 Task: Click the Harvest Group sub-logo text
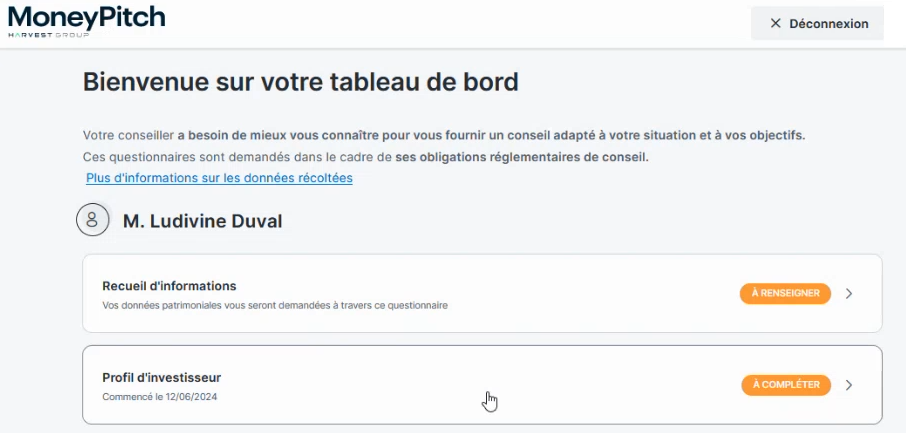click(x=47, y=35)
